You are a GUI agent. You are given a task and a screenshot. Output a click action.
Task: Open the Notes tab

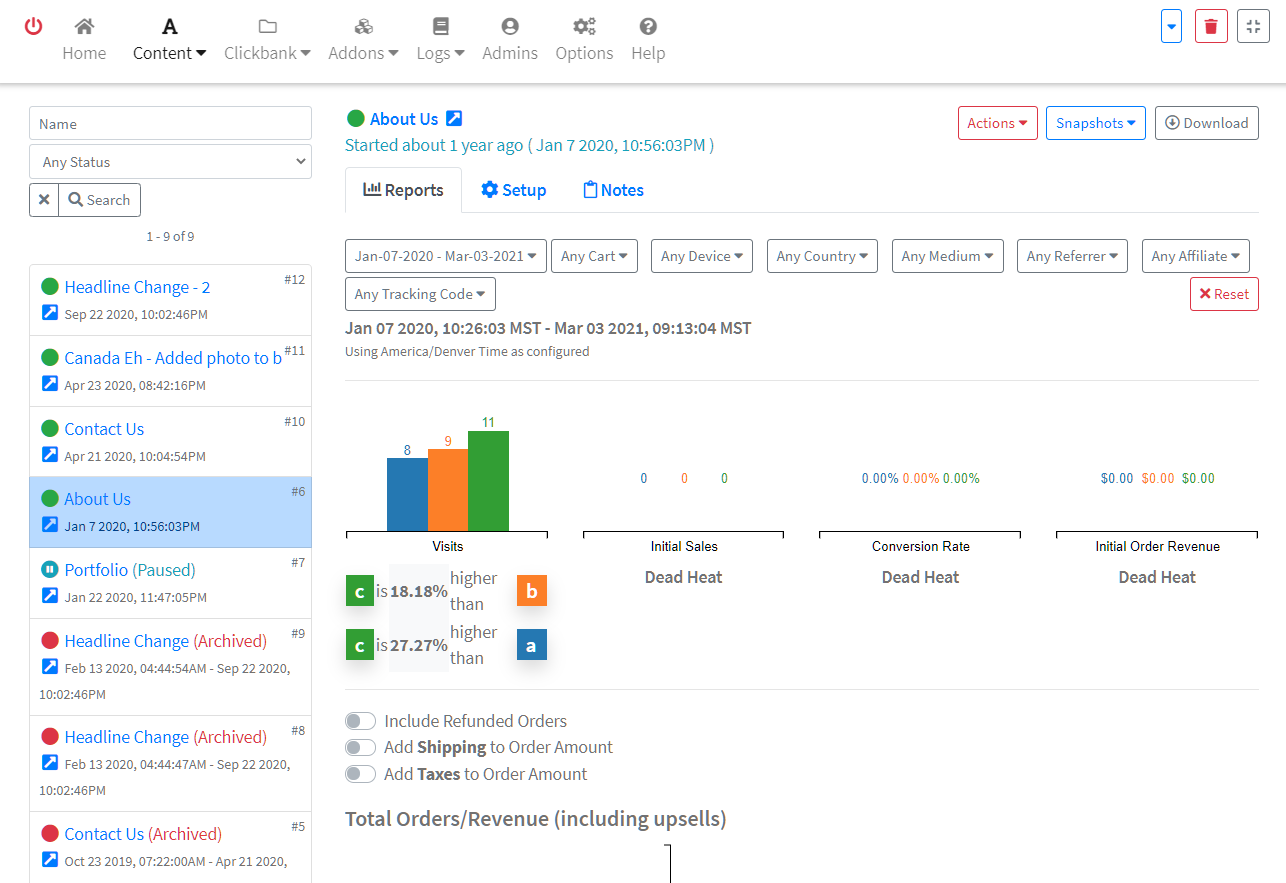(x=613, y=190)
